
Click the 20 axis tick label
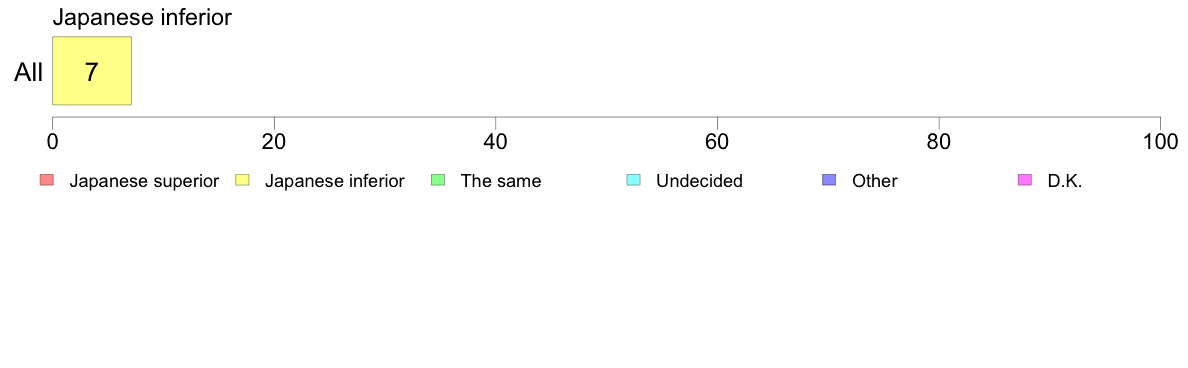click(x=274, y=141)
